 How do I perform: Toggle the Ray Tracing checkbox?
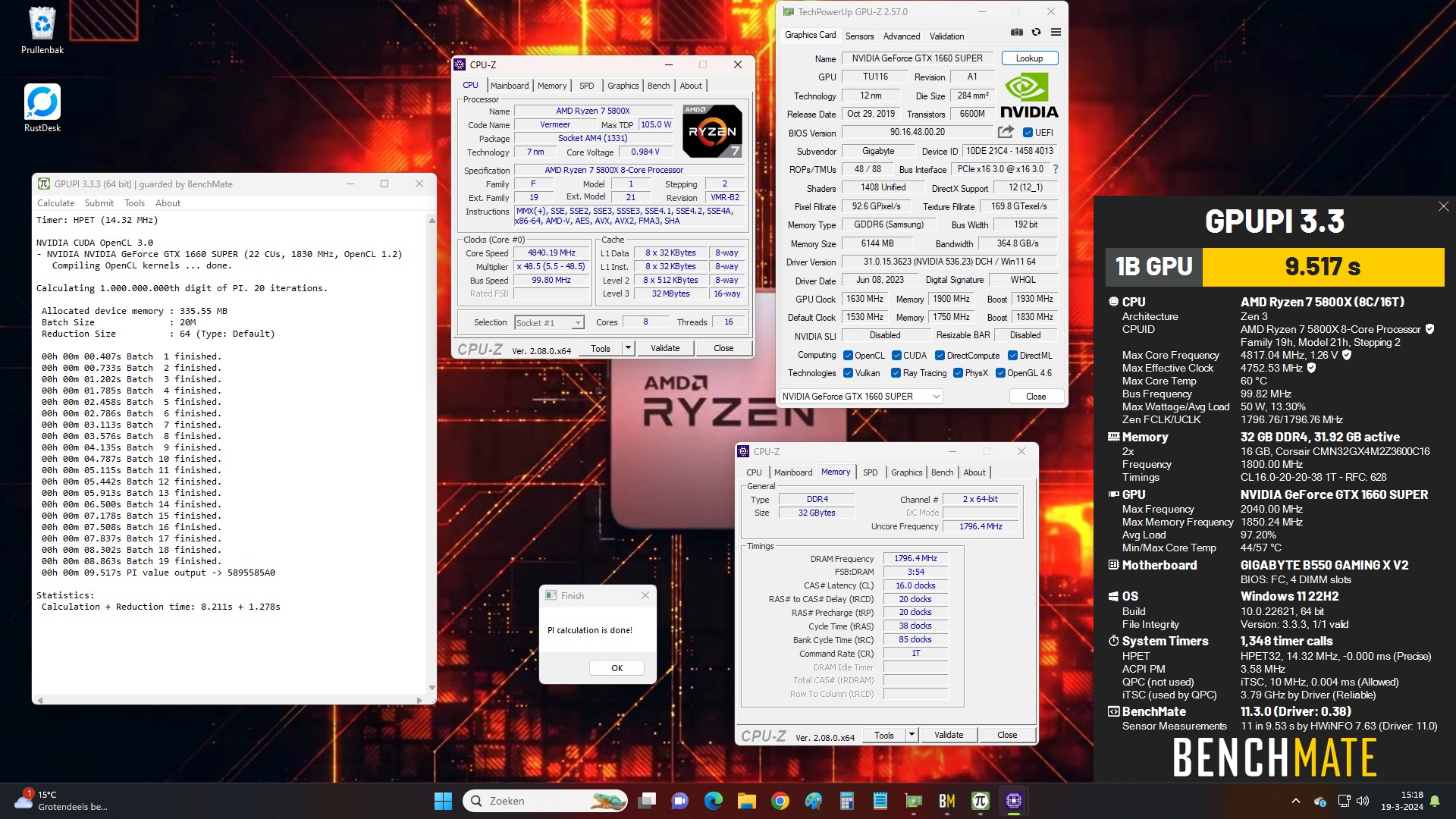[896, 372]
